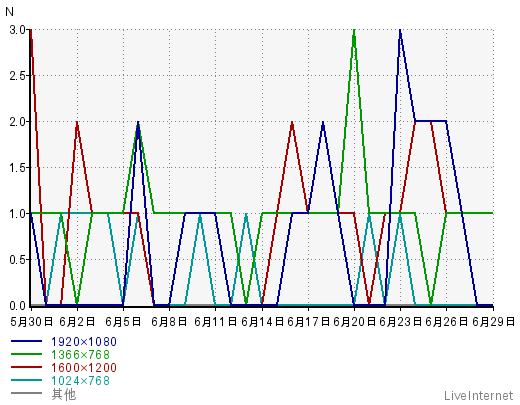Viewport: 520px width, 405px height.
Task: Click the 1024×768 legend label
Action: click(80, 381)
